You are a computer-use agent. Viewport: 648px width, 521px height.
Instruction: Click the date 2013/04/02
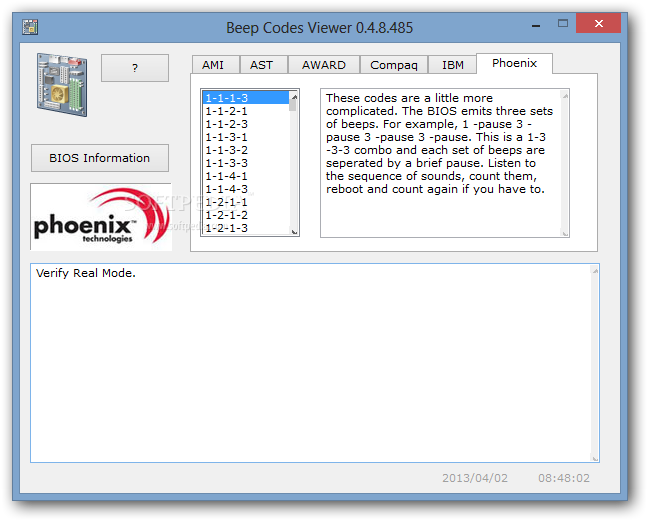(x=475, y=478)
